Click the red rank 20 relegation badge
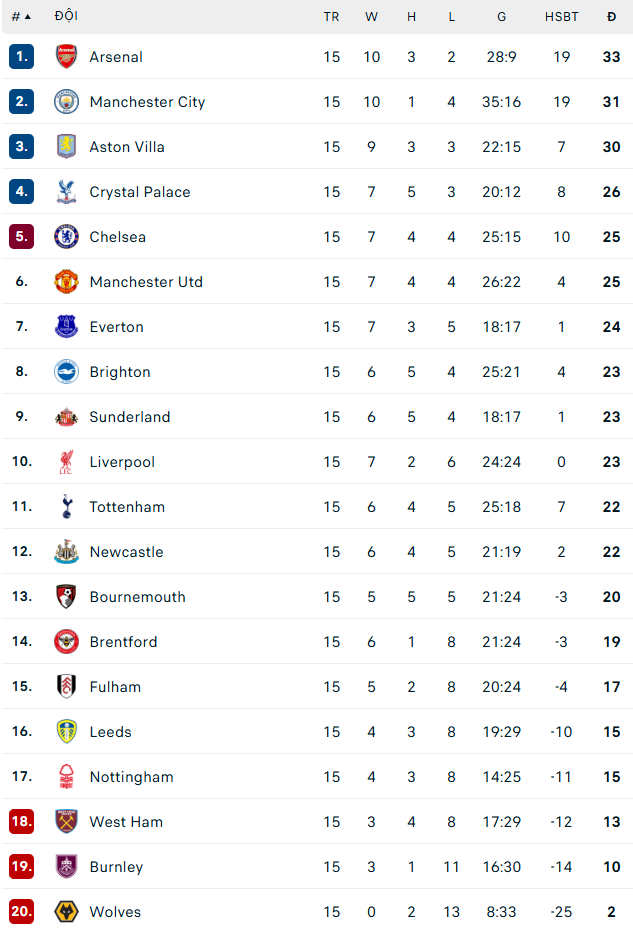633x933 pixels. pyautogui.click(x=22, y=912)
